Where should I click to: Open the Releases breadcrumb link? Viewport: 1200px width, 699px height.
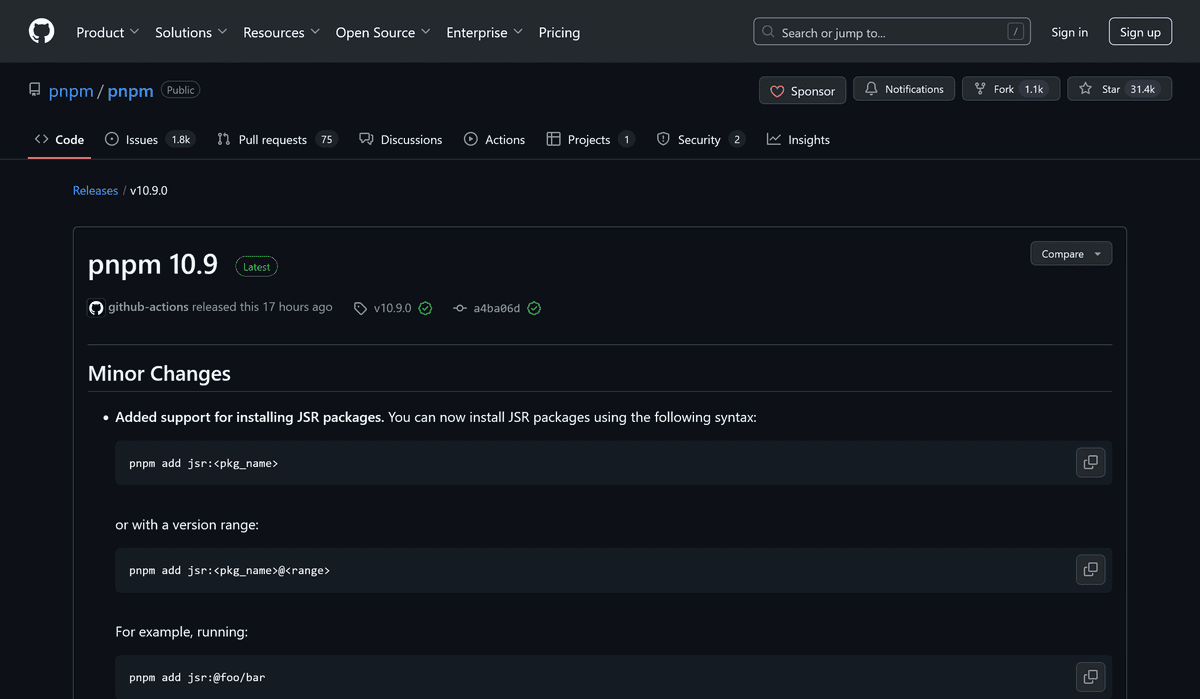[95, 190]
